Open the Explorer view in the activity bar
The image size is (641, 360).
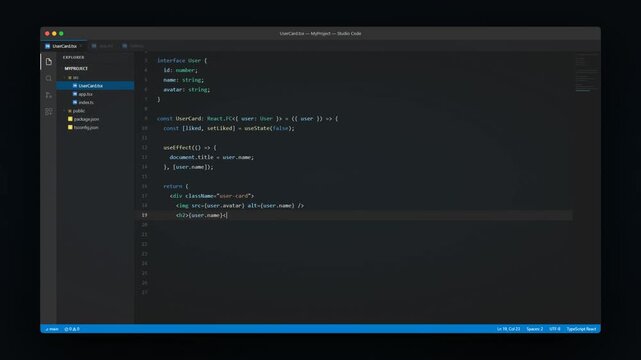49,62
